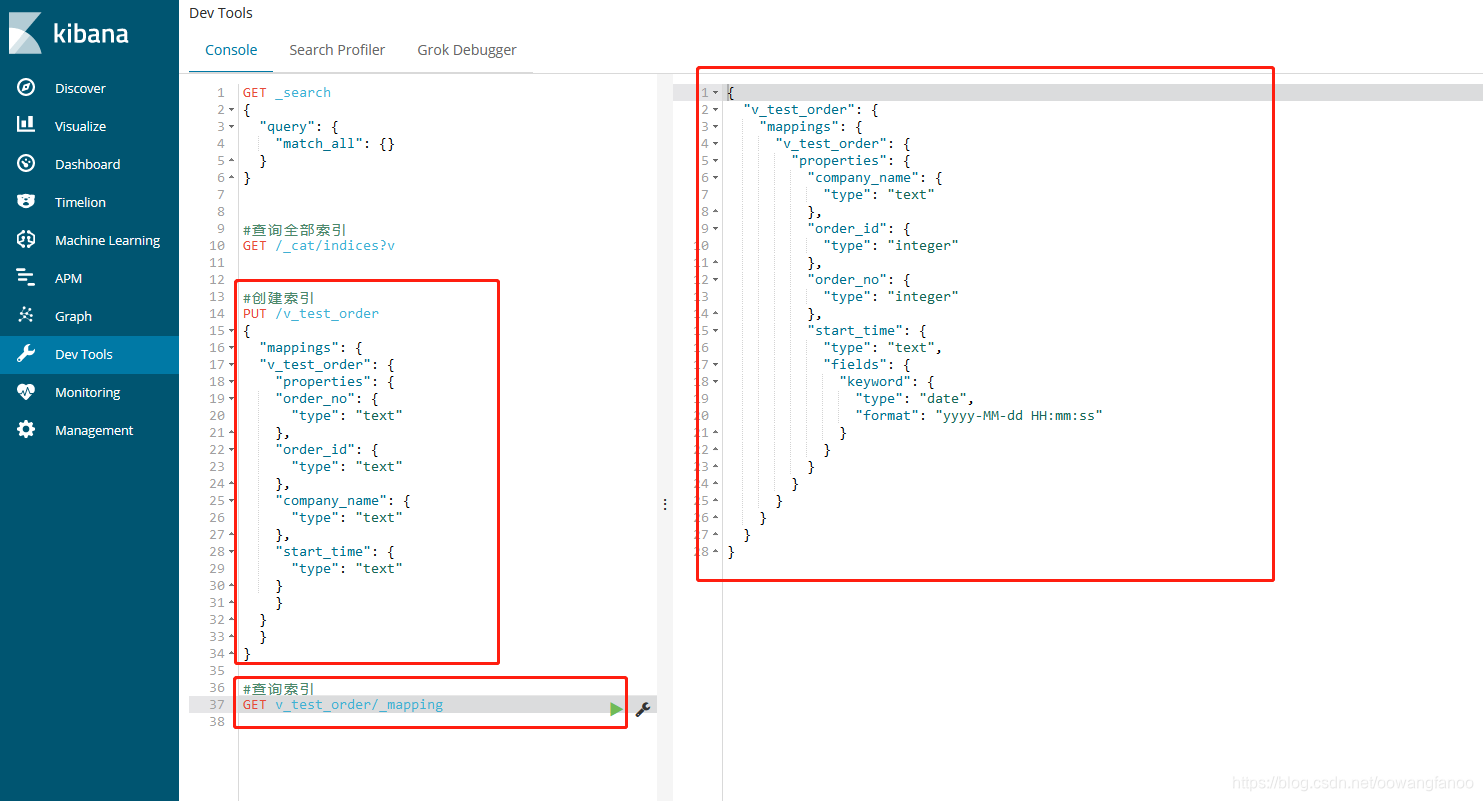
Task: Go to Management page
Action: coord(94,430)
